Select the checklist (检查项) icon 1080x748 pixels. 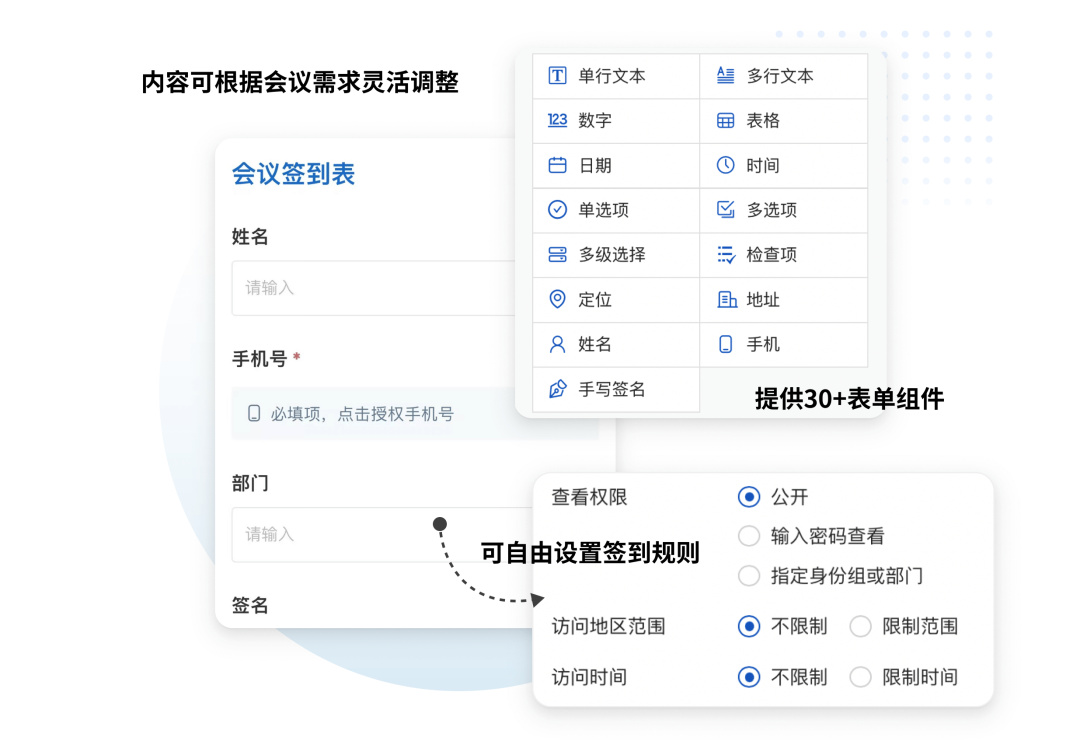tap(726, 255)
